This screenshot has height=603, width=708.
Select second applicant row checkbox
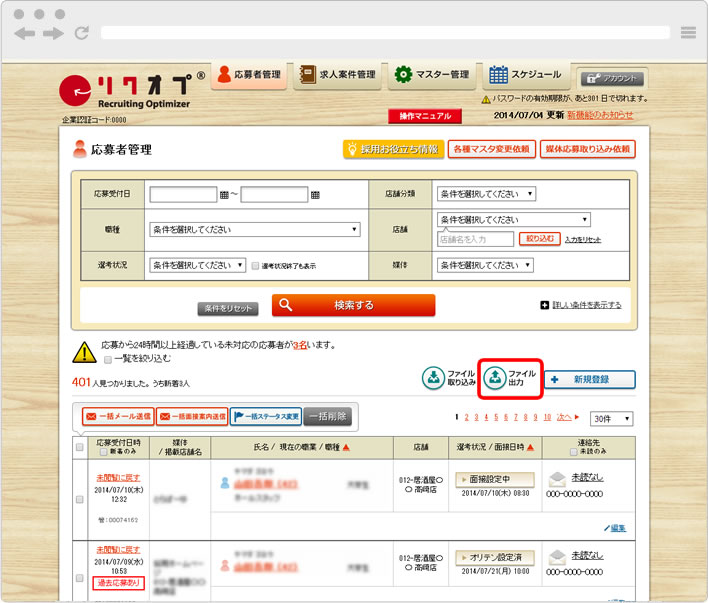(x=79, y=578)
